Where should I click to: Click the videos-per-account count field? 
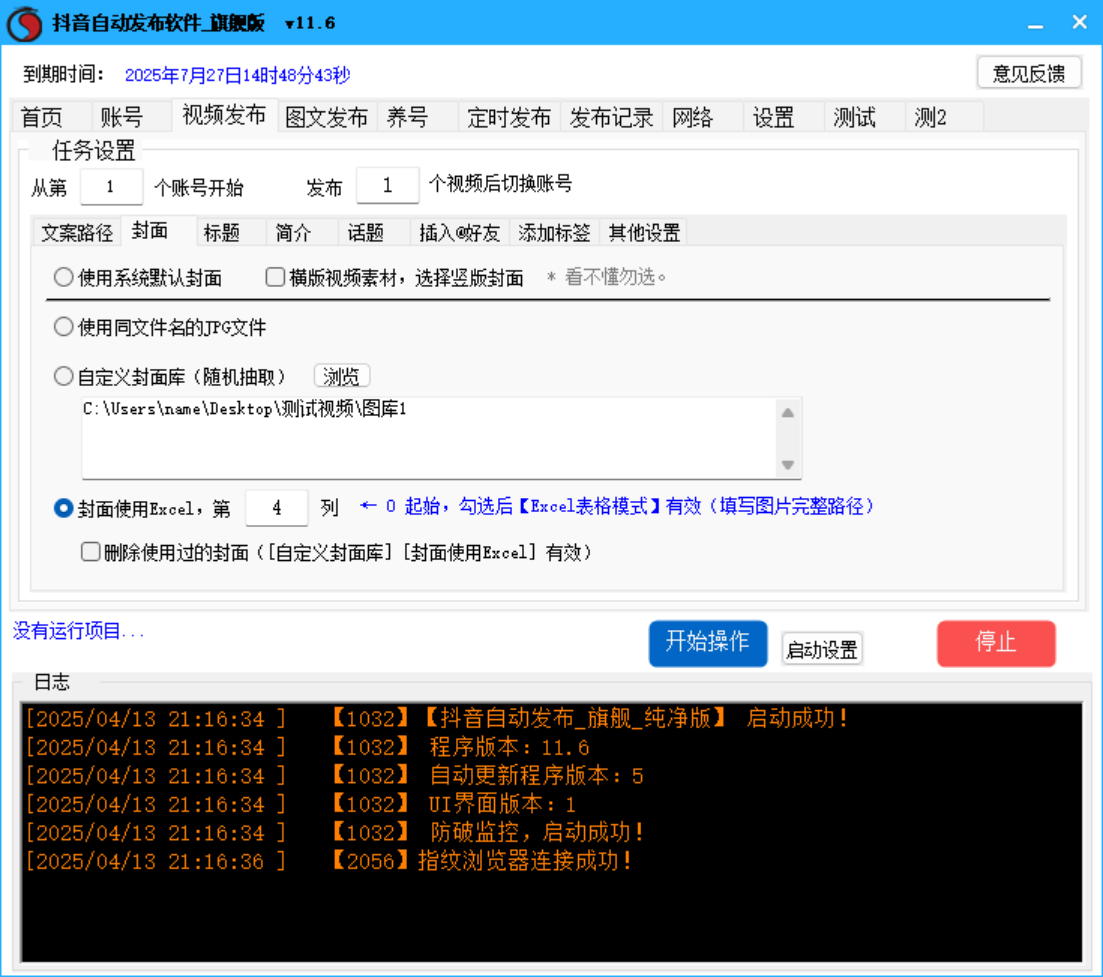(x=388, y=186)
